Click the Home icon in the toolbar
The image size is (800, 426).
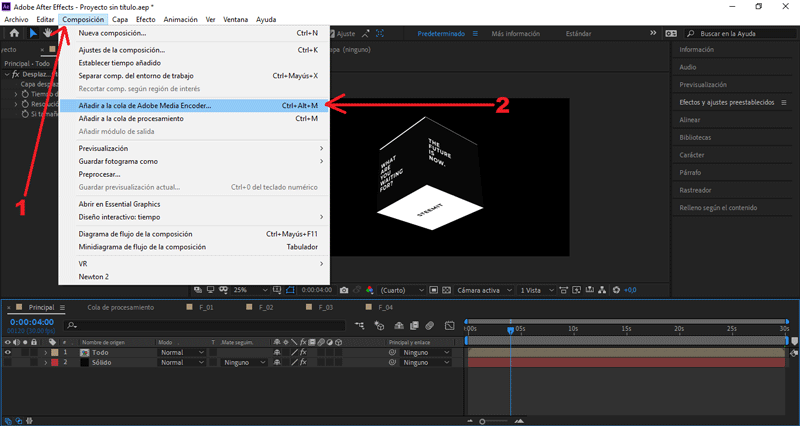[15, 33]
